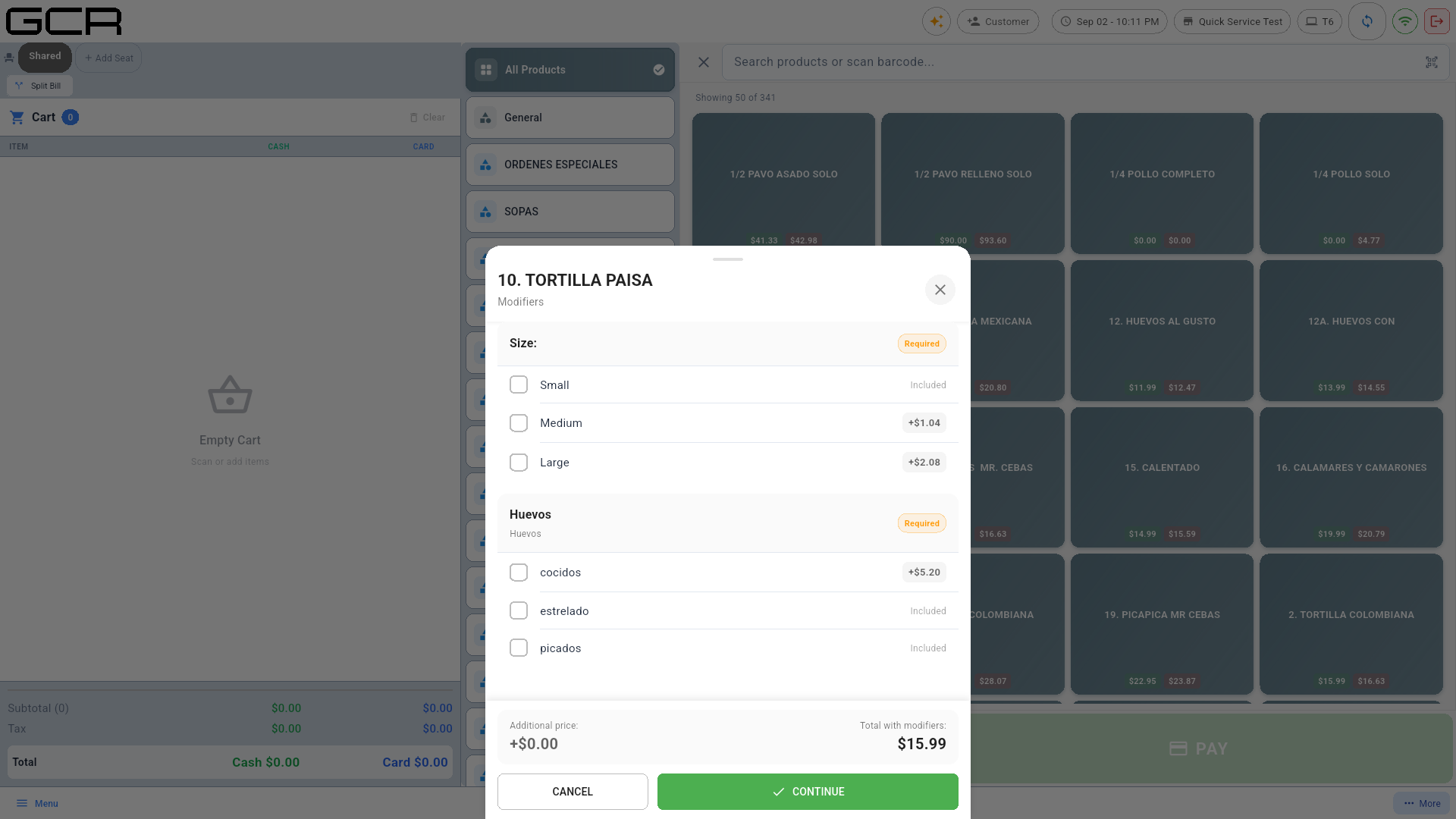The height and width of the screenshot is (819, 1456).
Task: Open the More options button
Action: [x=1422, y=804]
